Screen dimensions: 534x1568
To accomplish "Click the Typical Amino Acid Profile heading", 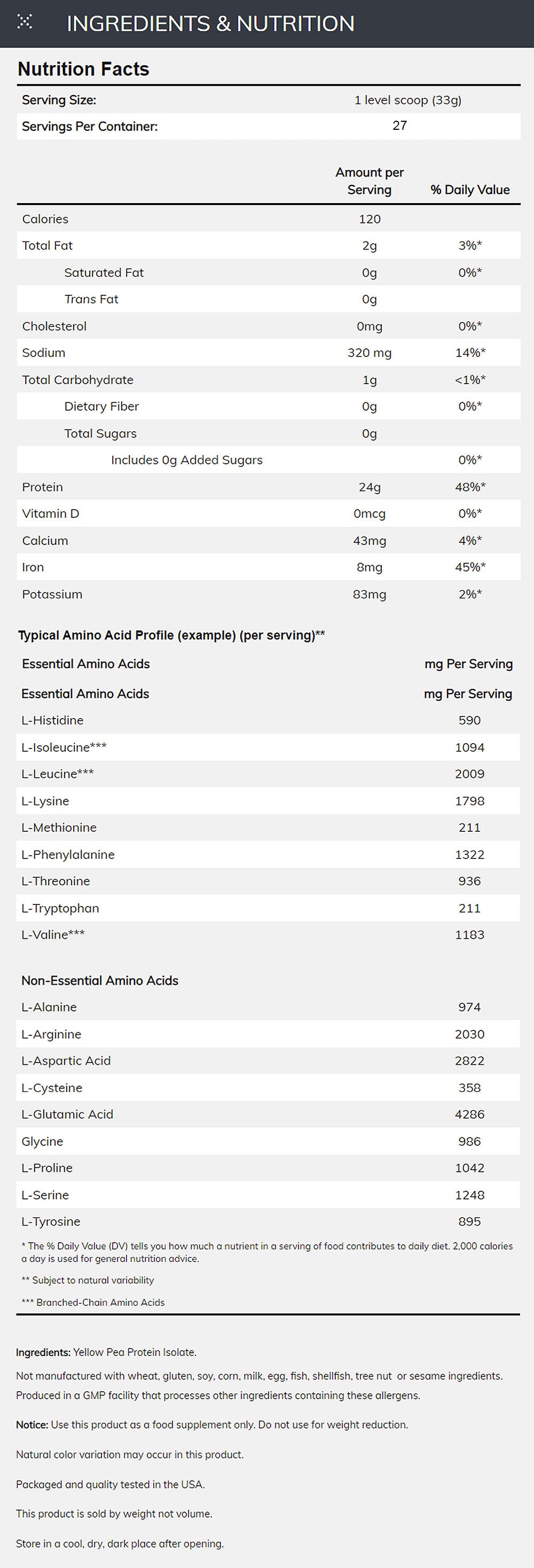I will pos(171,635).
